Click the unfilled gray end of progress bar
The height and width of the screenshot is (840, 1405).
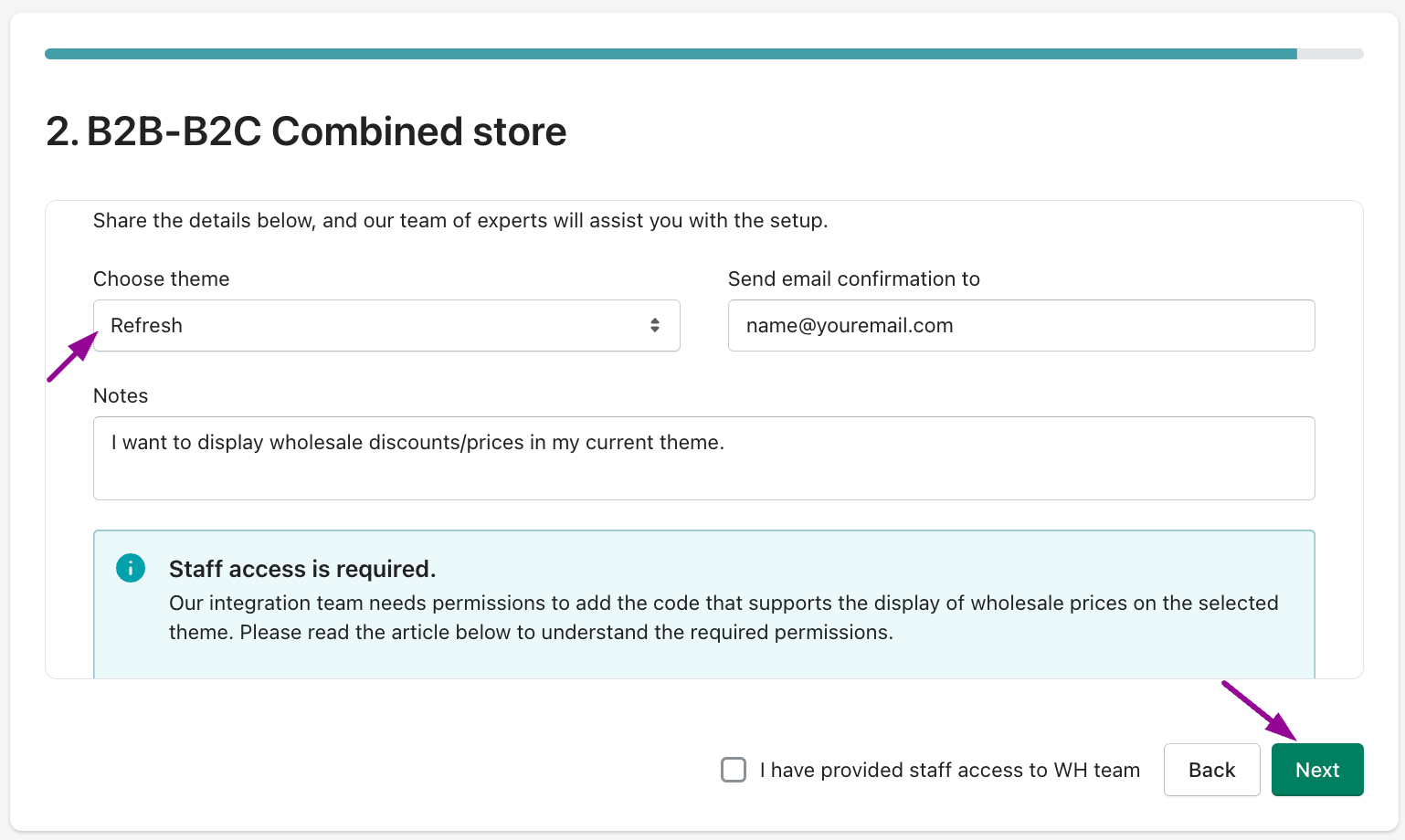(1330, 54)
